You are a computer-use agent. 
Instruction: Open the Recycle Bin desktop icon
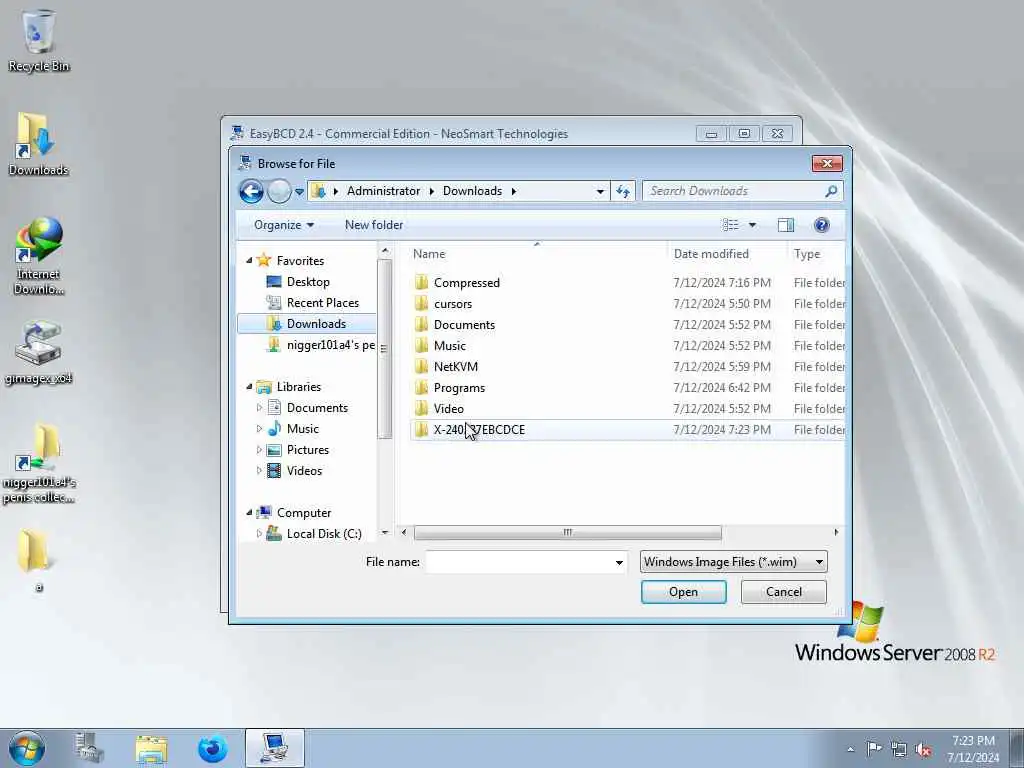[x=39, y=40]
